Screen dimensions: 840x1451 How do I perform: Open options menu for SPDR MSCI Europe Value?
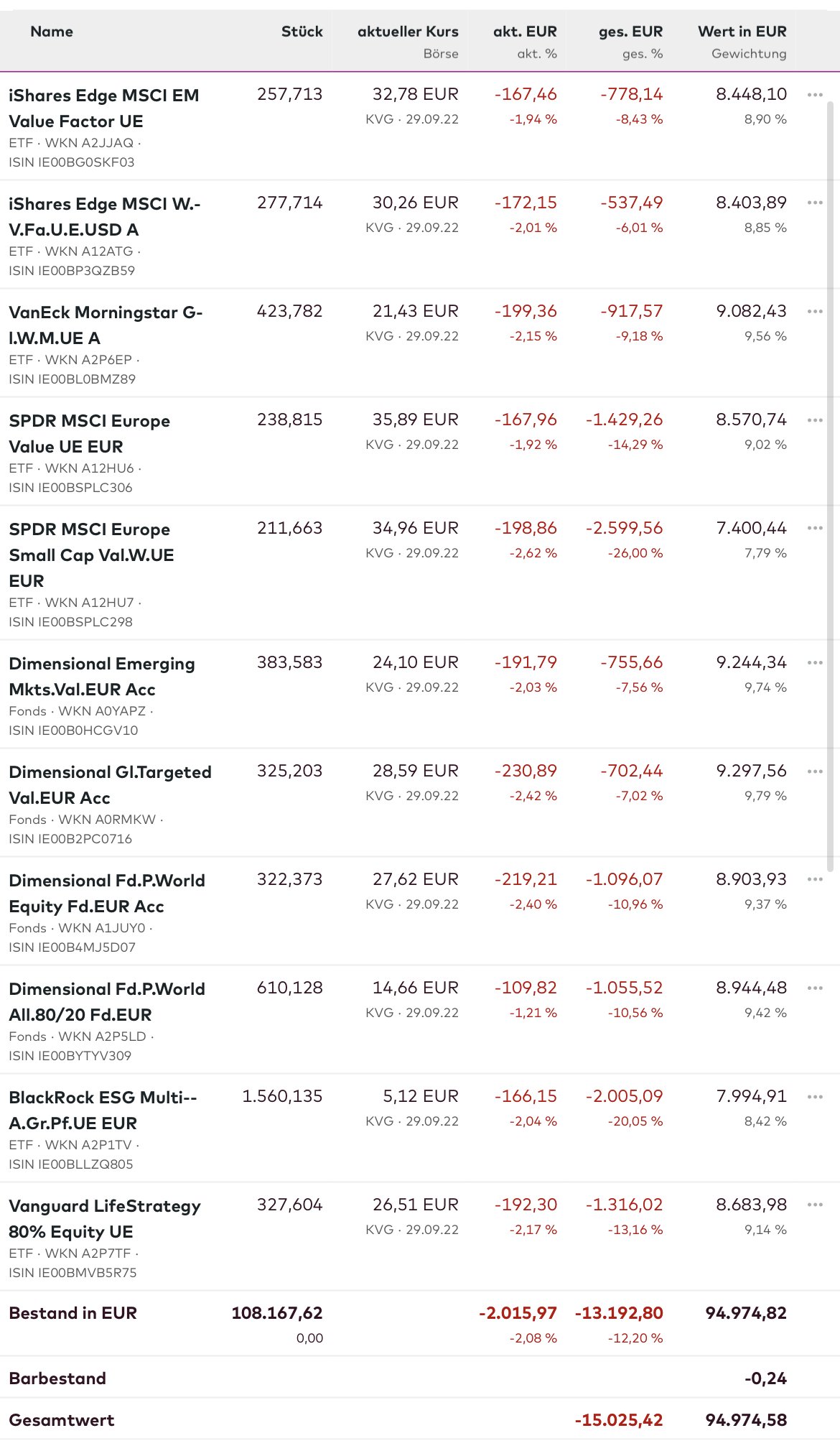pyautogui.click(x=815, y=419)
